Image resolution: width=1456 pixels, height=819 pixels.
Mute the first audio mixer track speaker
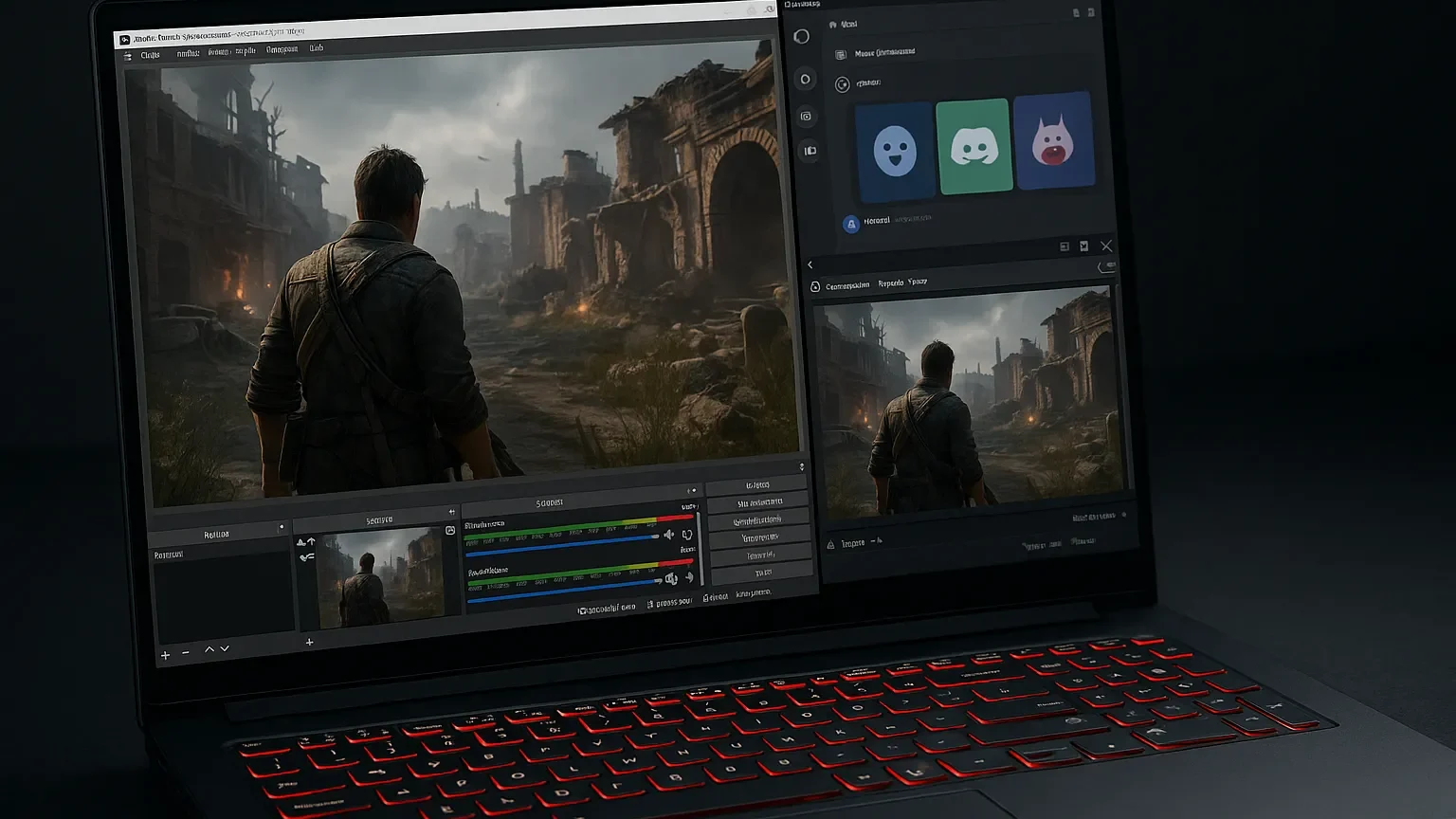pyautogui.click(x=669, y=535)
